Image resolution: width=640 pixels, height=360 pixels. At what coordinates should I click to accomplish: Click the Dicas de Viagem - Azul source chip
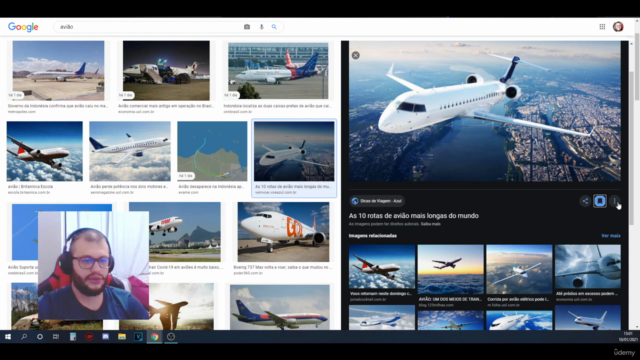(x=377, y=201)
